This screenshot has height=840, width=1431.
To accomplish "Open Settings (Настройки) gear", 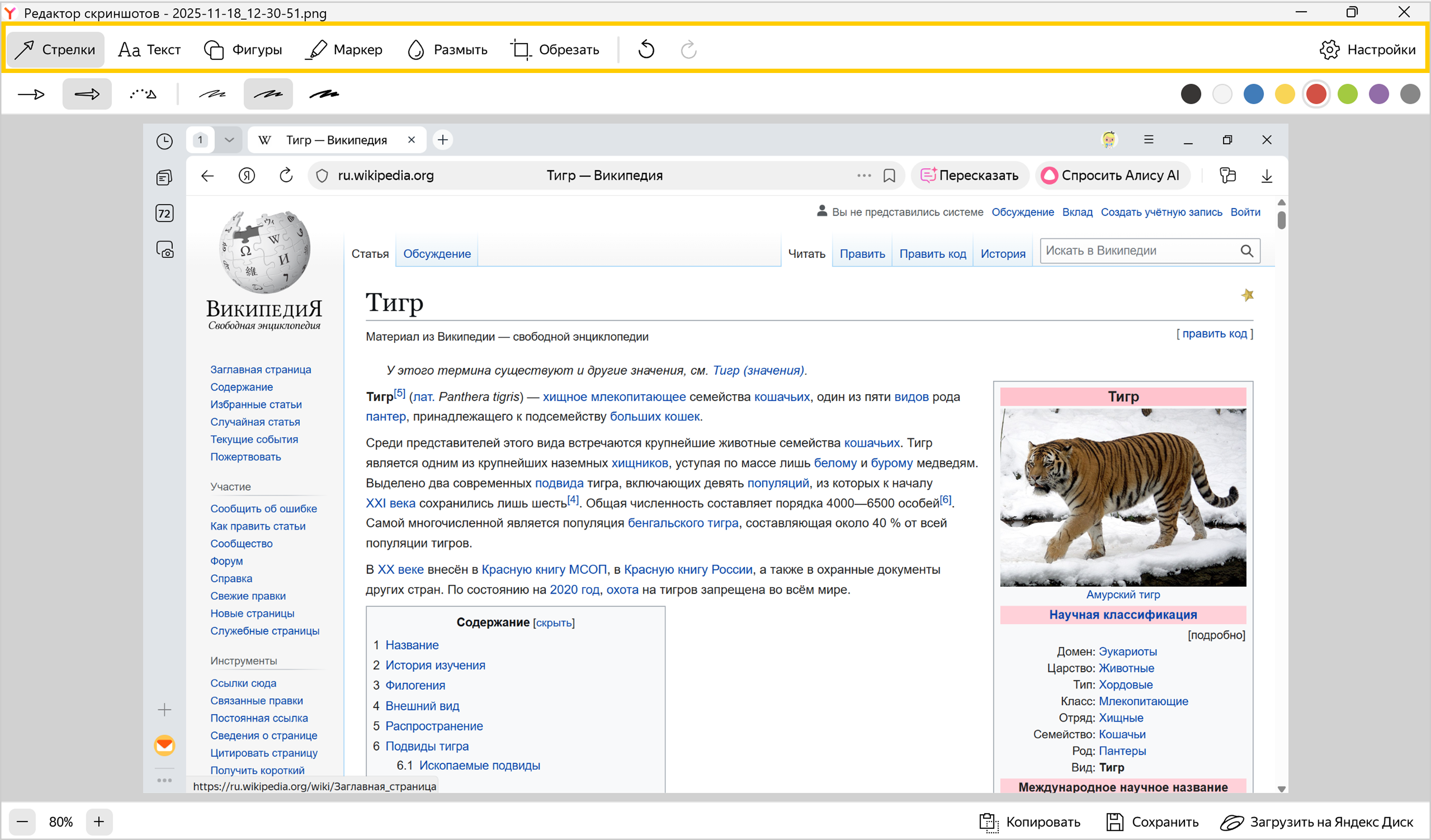I will click(x=1367, y=50).
